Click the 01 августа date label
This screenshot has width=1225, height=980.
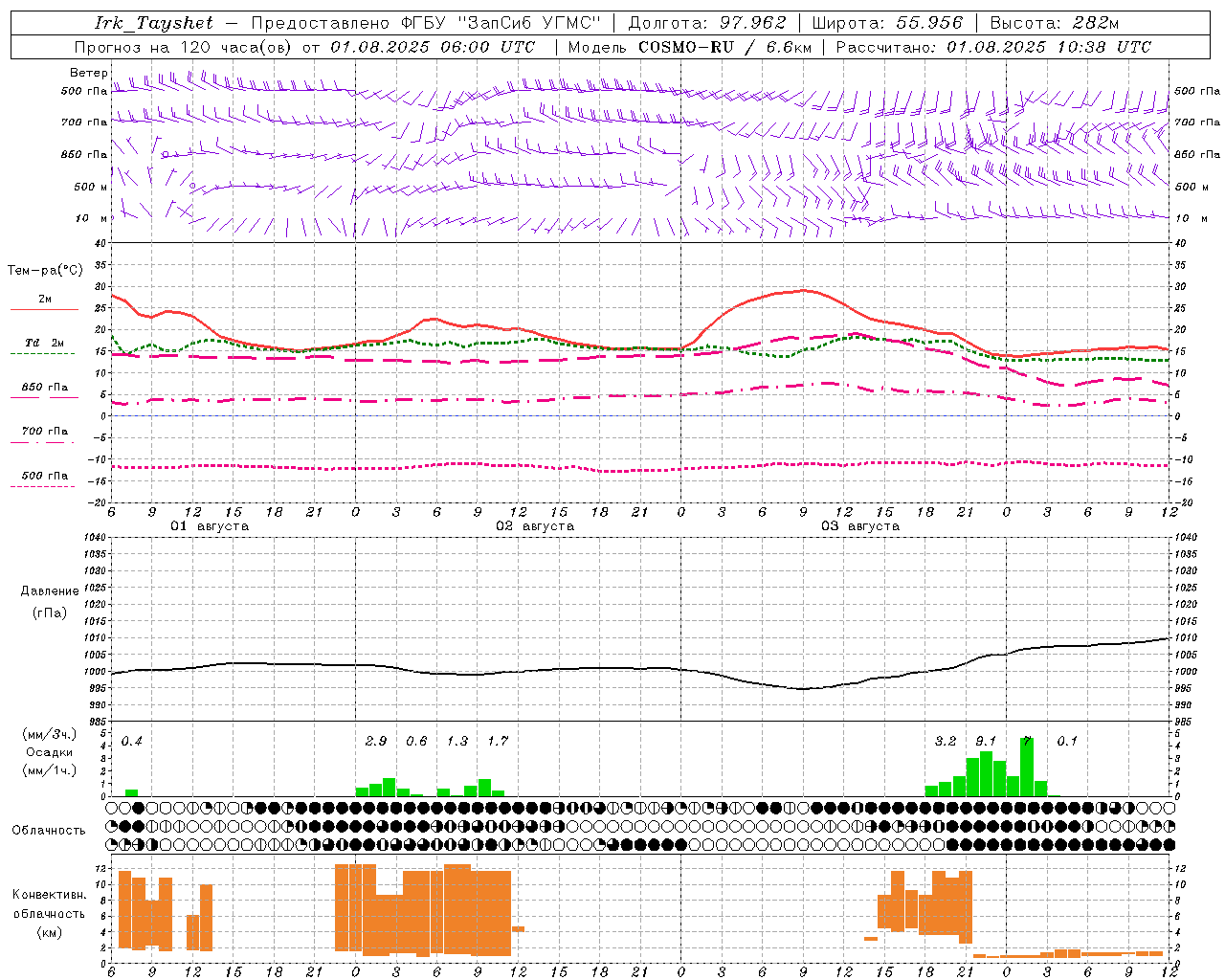(x=210, y=526)
